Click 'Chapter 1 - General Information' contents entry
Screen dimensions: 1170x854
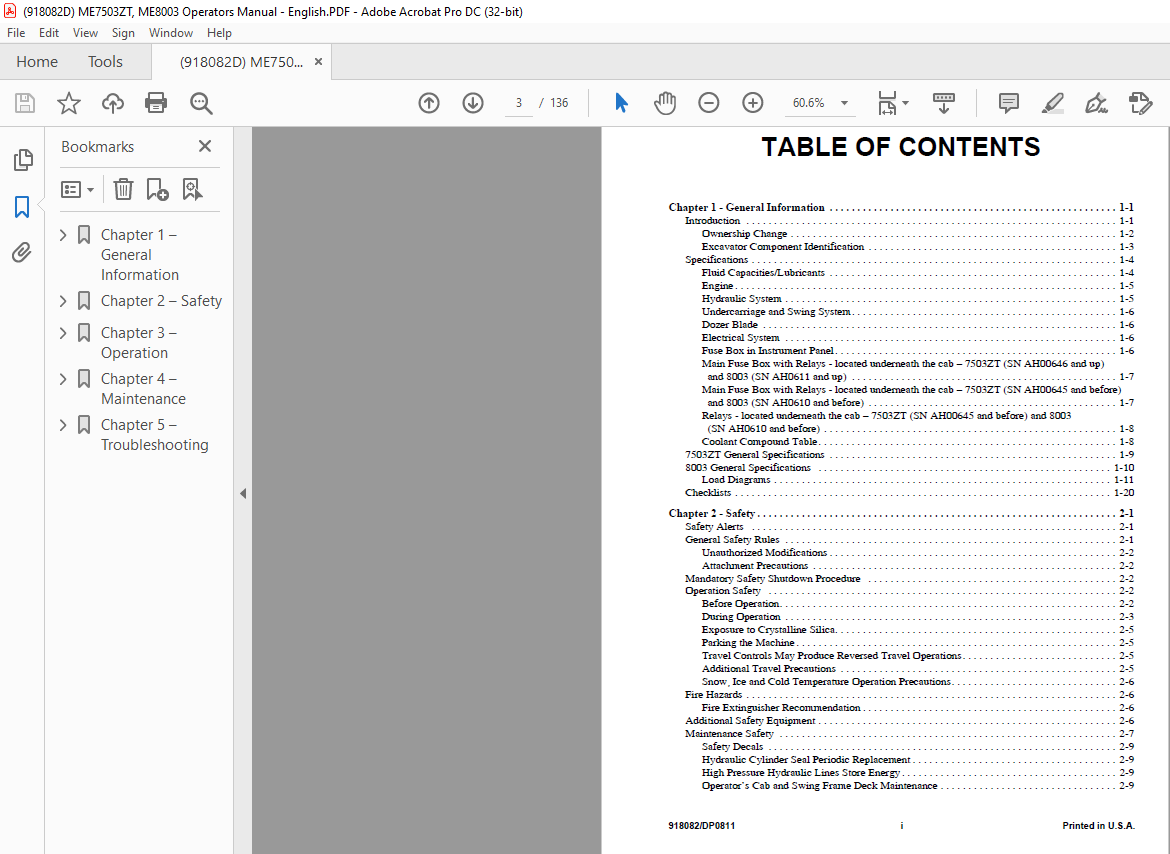901,207
